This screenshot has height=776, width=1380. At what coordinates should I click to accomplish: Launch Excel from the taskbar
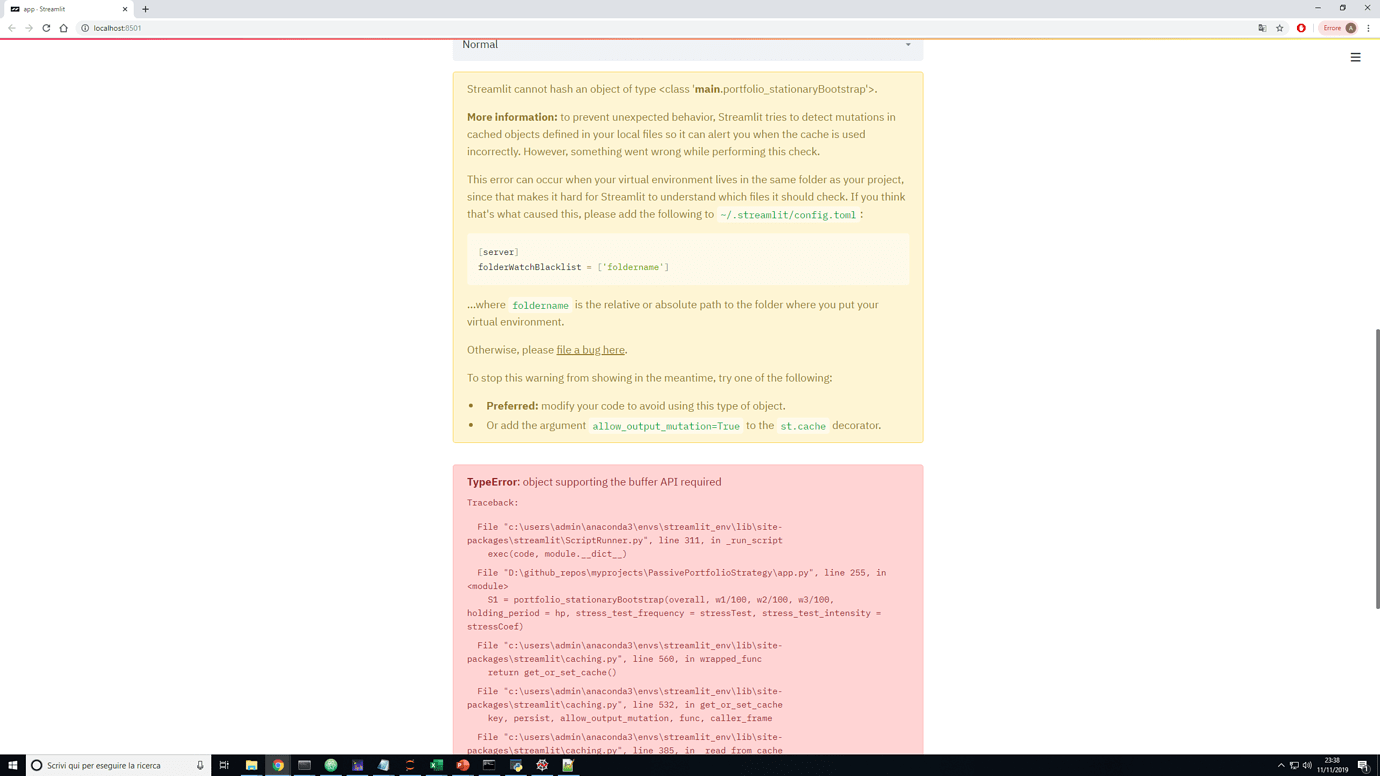click(x=435, y=765)
